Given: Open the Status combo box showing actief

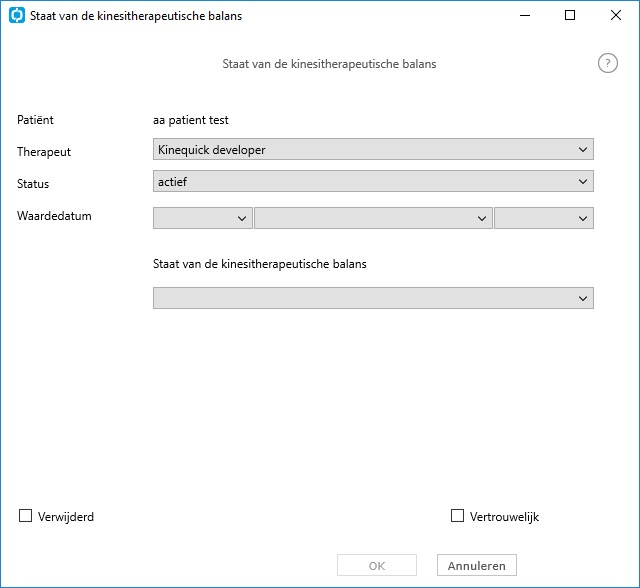Looking at the screenshot, I should click(x=373, y=181).
